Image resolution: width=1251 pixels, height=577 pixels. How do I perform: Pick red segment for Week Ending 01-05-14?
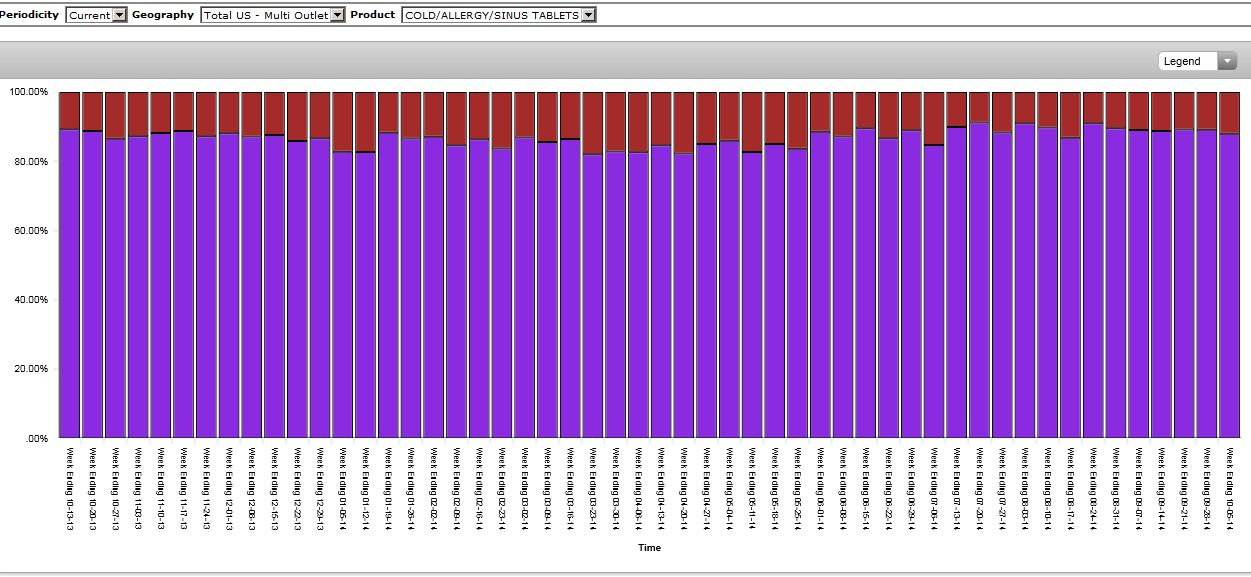click(342, 121)
